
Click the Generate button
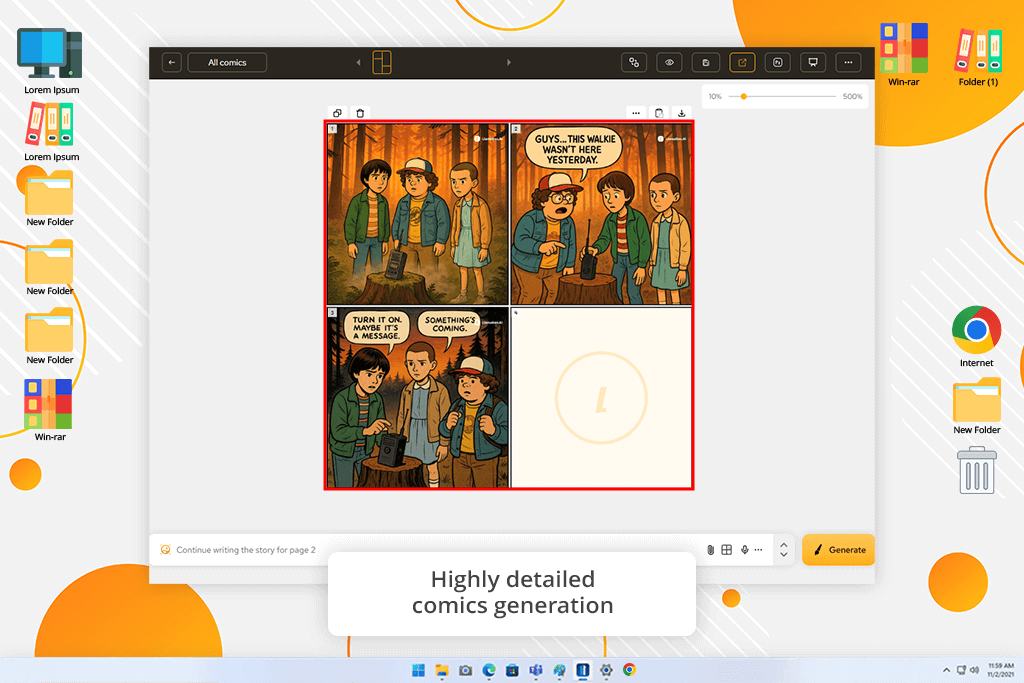pos(839,550)
